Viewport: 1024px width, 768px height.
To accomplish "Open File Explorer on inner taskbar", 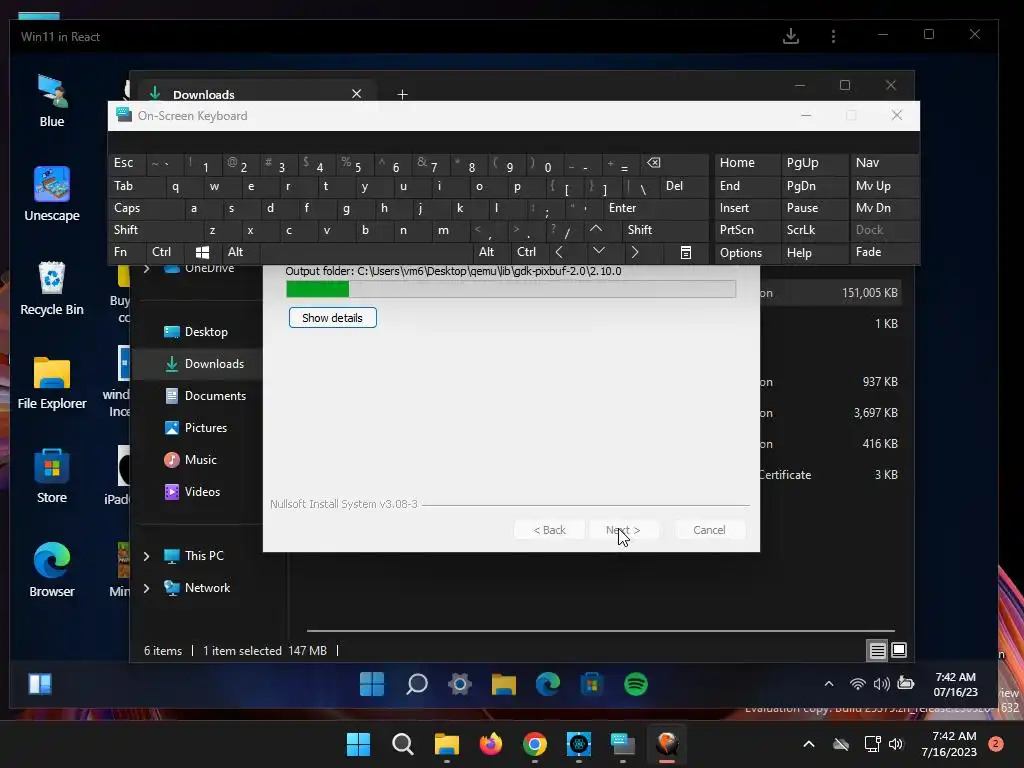I will 504,684.
